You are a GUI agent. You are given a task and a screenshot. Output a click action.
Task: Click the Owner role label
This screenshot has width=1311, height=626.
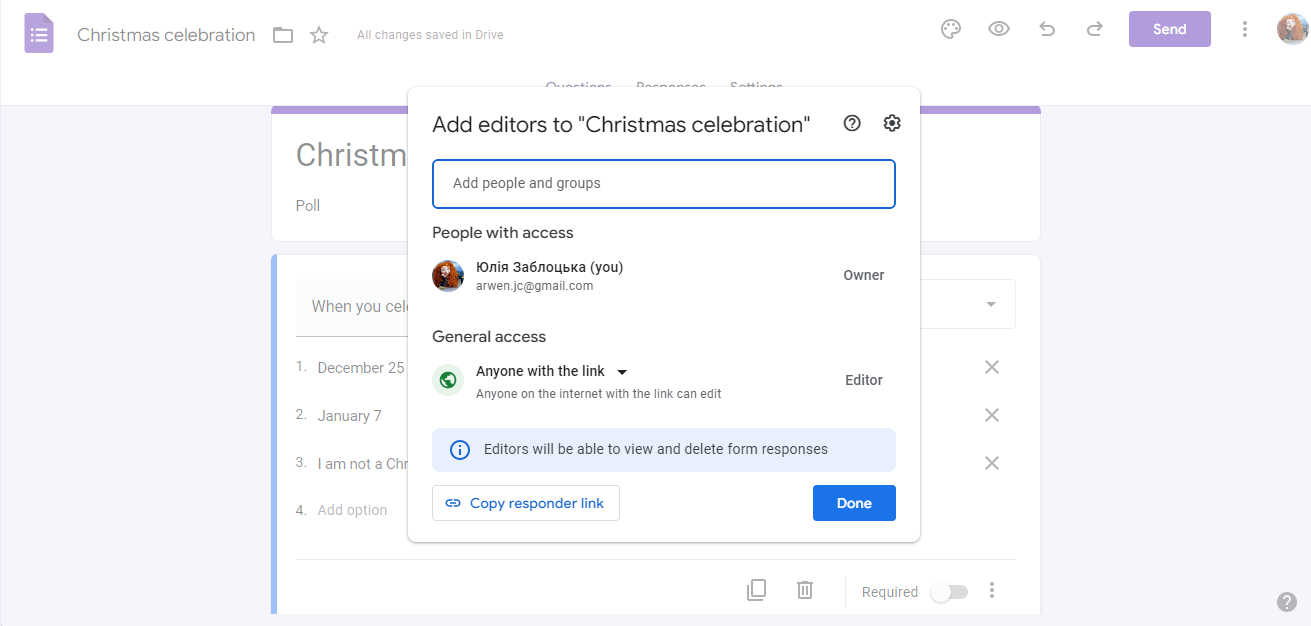coord(864,275)
